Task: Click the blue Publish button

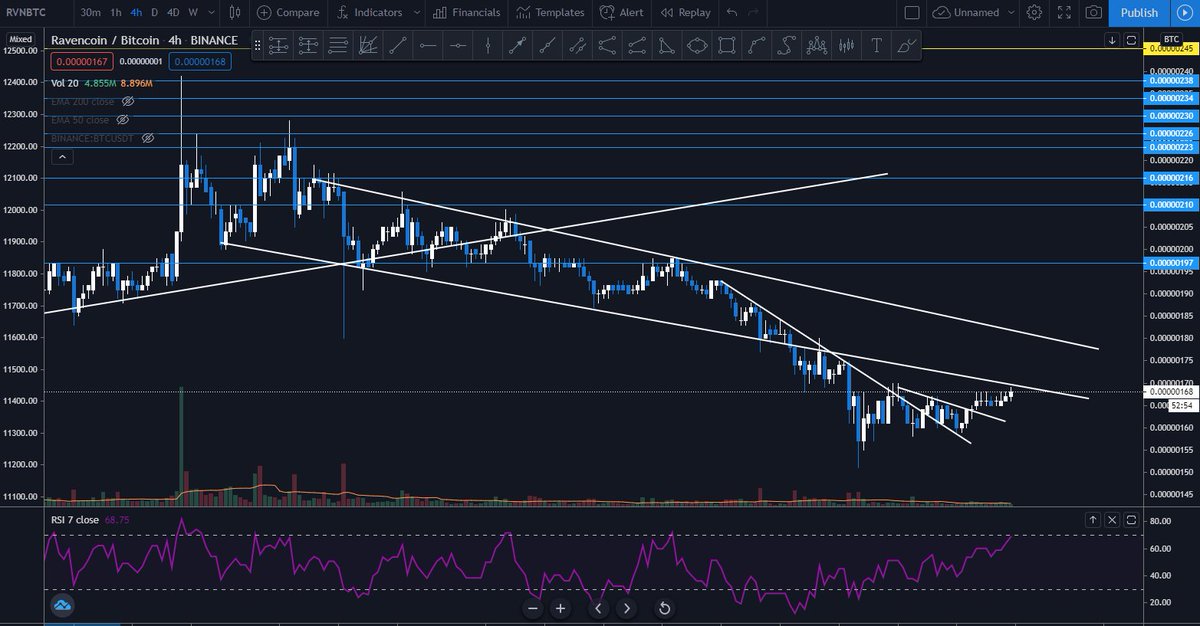Action: tap(1139, 13)
